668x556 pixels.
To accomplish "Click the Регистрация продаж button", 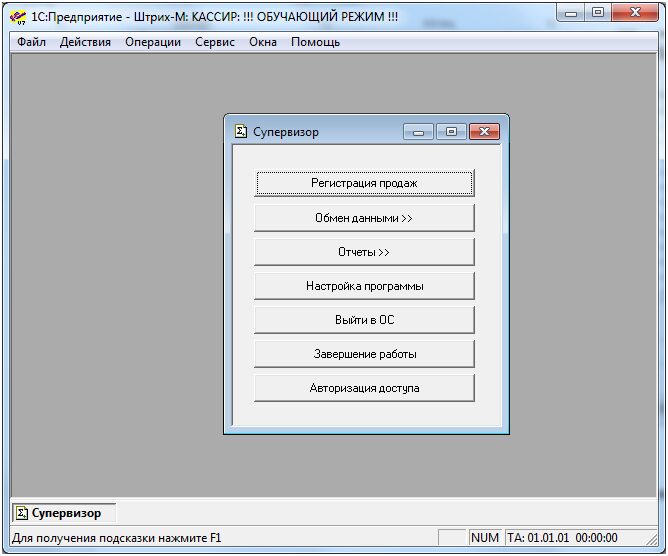I will pos(364,183).
